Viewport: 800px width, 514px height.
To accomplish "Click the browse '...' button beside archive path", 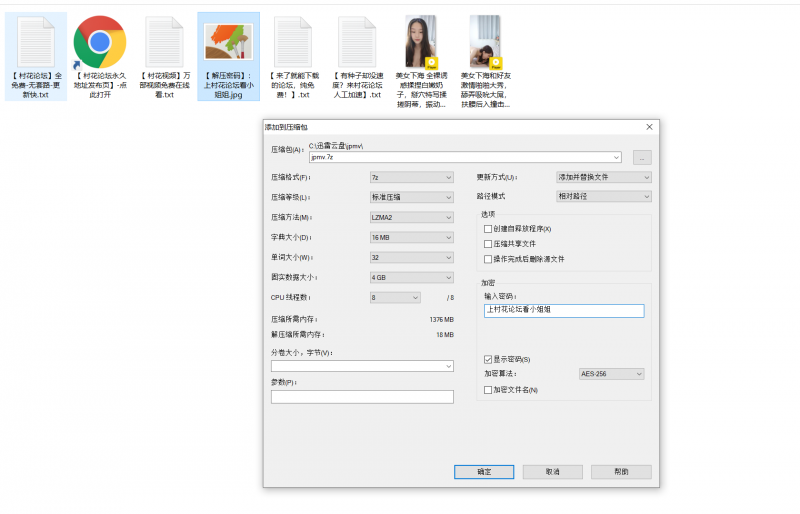I will tap(641, 157).
